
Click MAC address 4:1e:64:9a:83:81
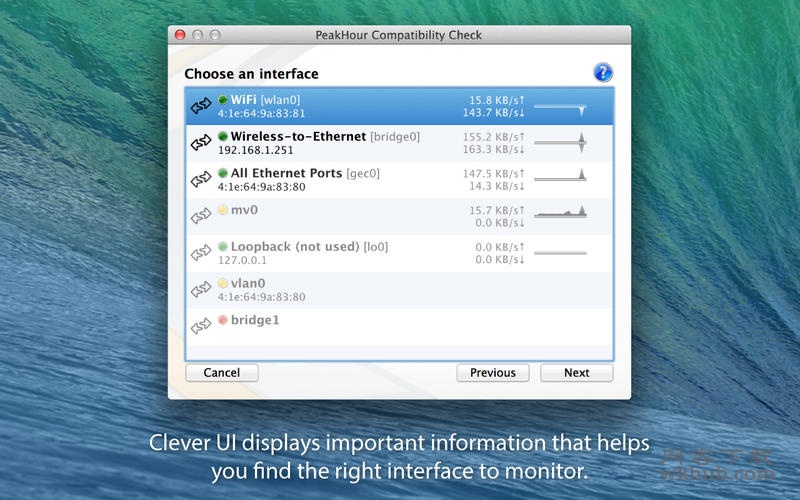(x=261, y=113)
